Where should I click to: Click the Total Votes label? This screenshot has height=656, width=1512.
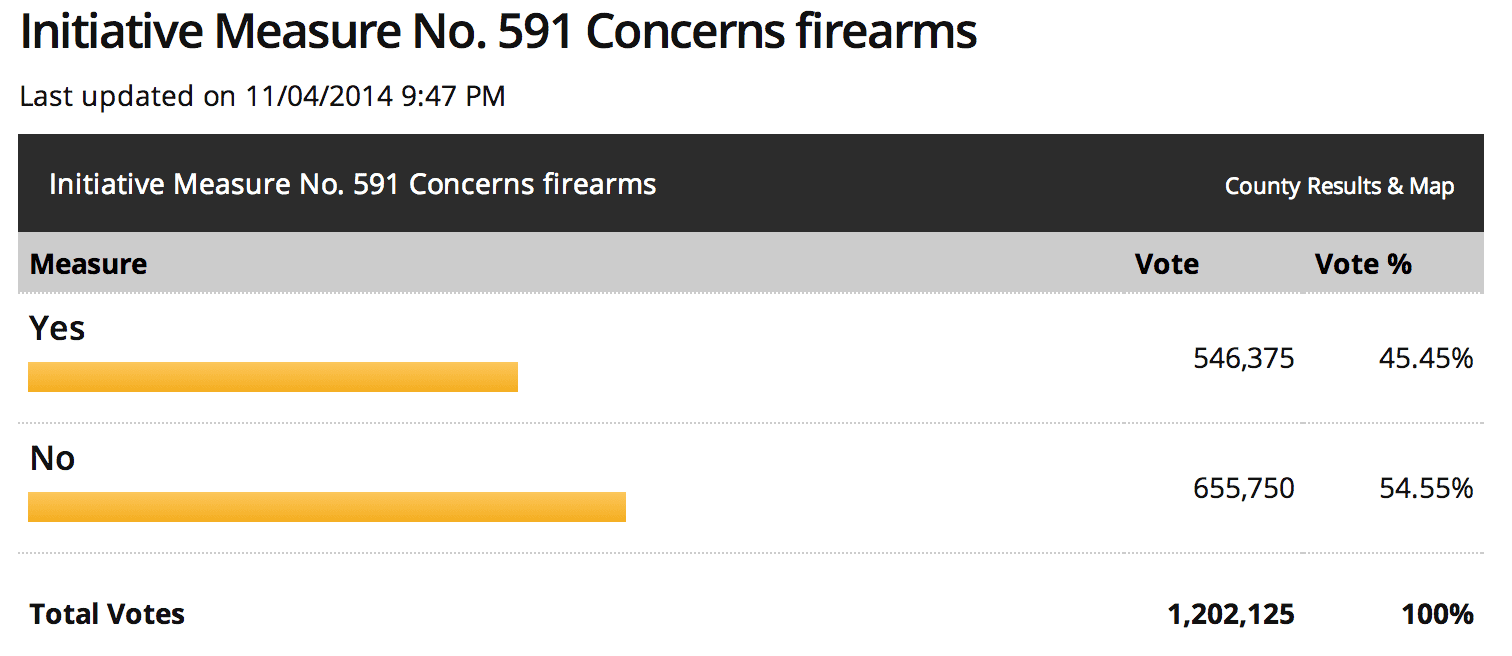(107, 614)
